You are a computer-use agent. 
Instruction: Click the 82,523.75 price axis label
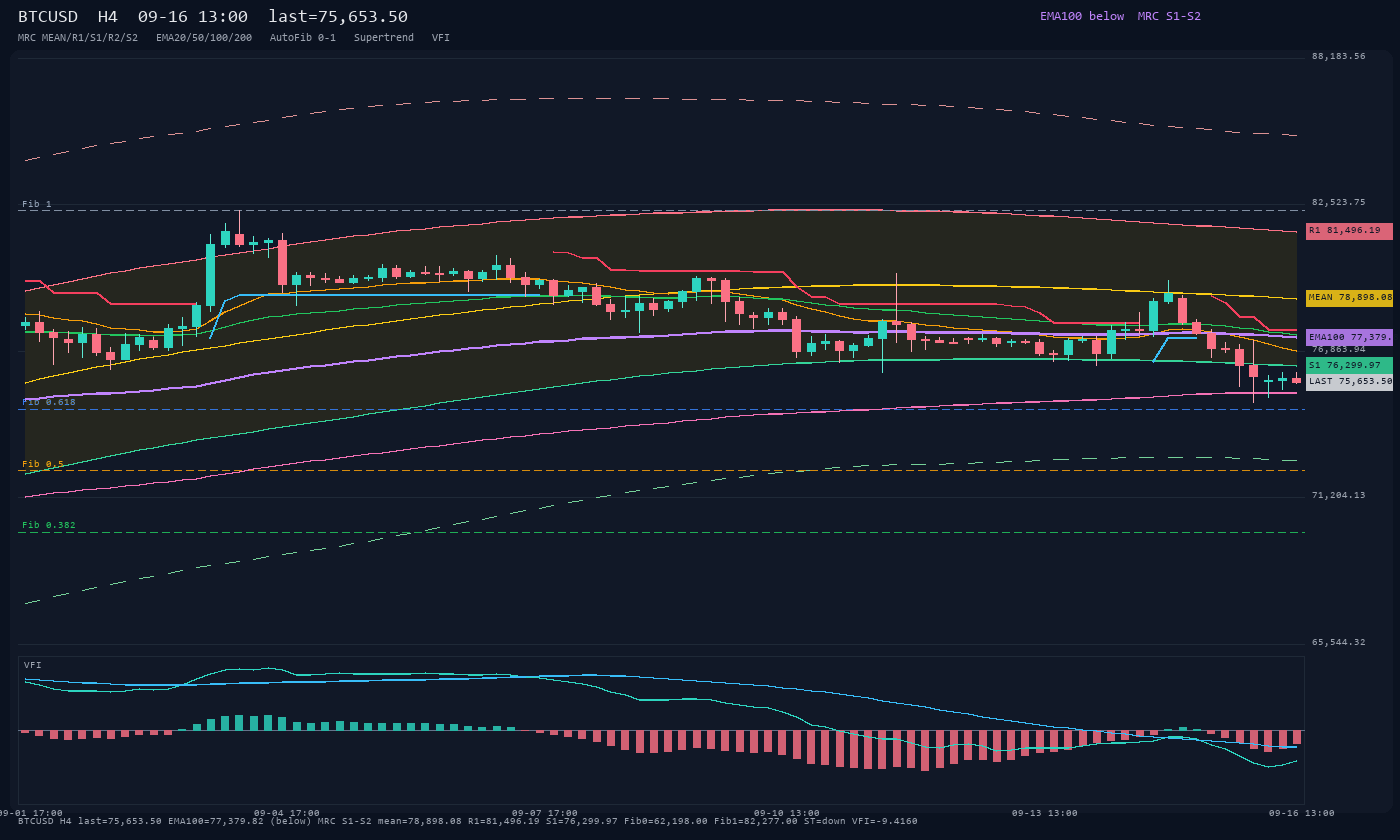point(1338,202)
